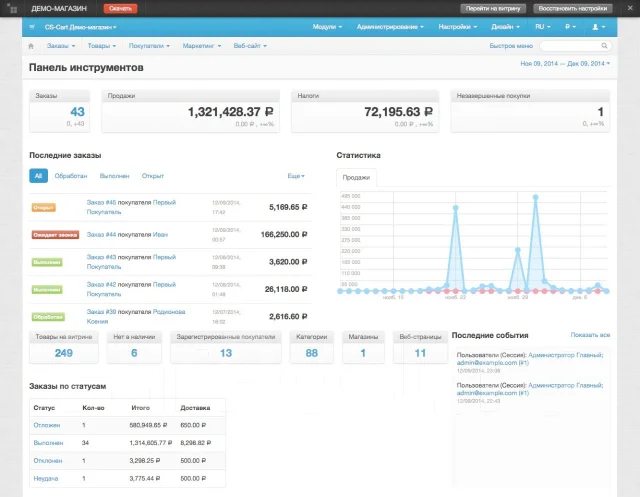The width and height of the screenshot is (640, 497).
Task: Click the search magnifier icon
Action: (604, 46)
